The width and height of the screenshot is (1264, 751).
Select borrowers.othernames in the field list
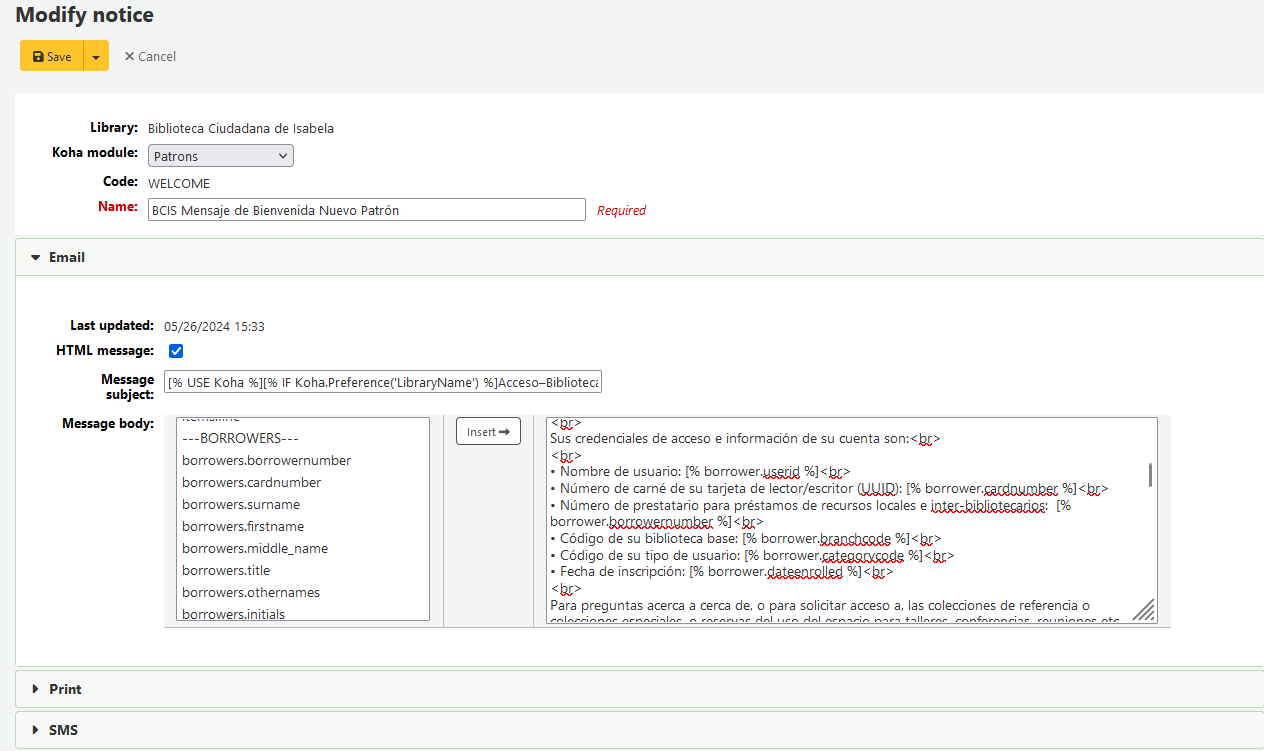pyautogui.click(x=250, y=592)
